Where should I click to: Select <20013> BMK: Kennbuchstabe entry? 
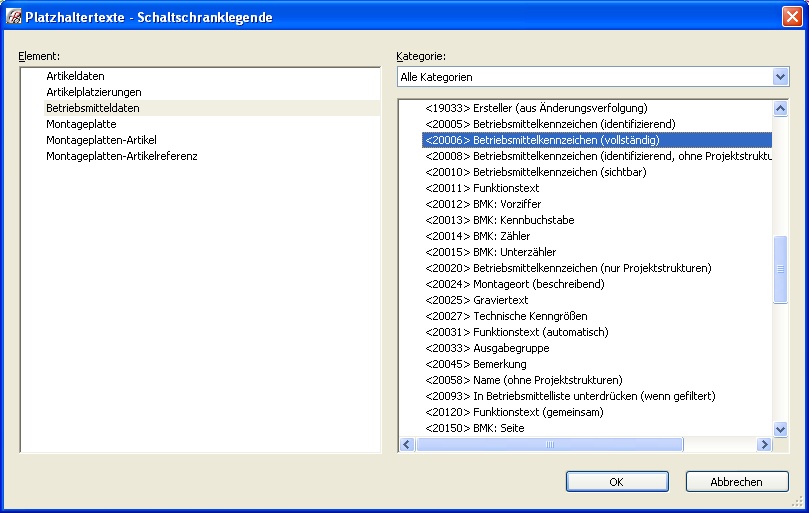tap(499, 220)
